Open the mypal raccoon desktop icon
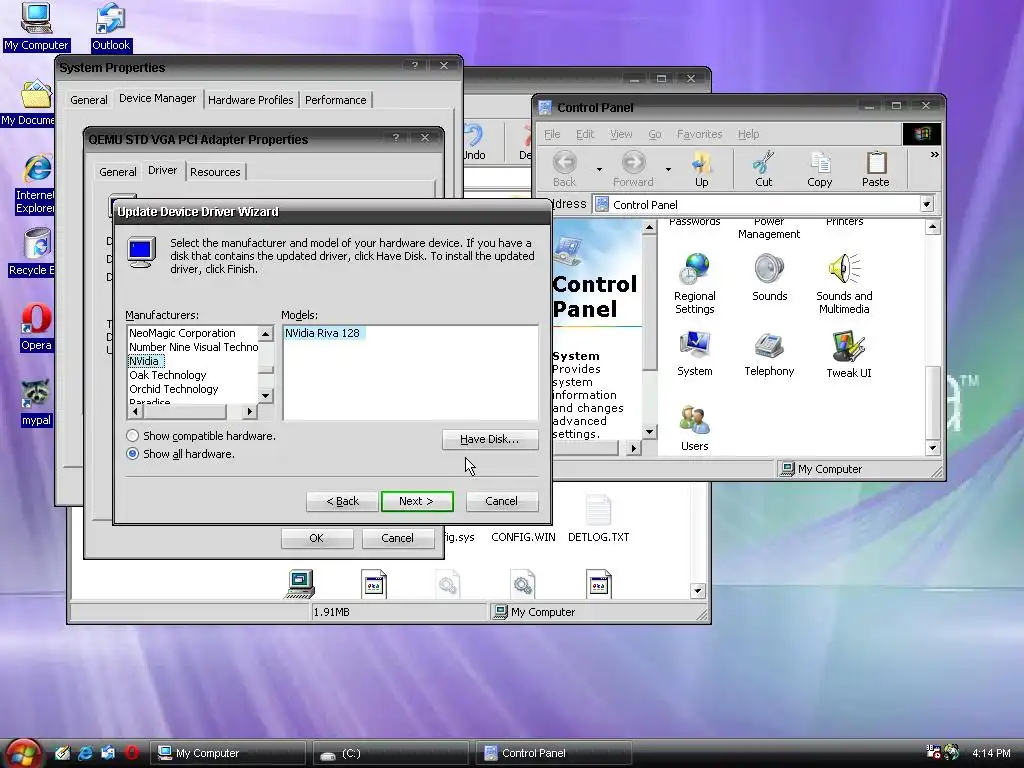The image size is (1024, 768). [x=36, y=402]
